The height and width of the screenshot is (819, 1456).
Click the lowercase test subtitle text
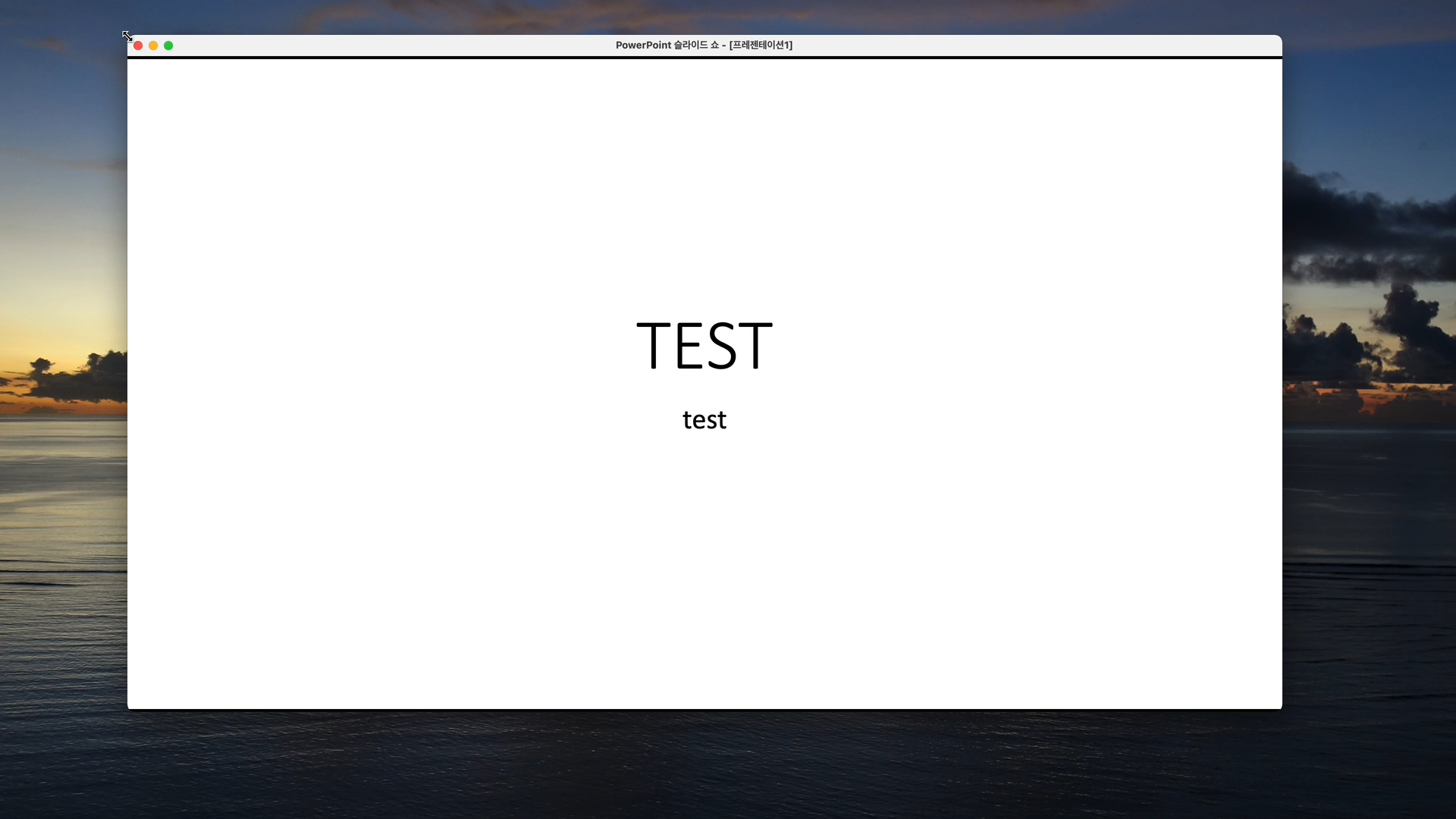point(704,420)
